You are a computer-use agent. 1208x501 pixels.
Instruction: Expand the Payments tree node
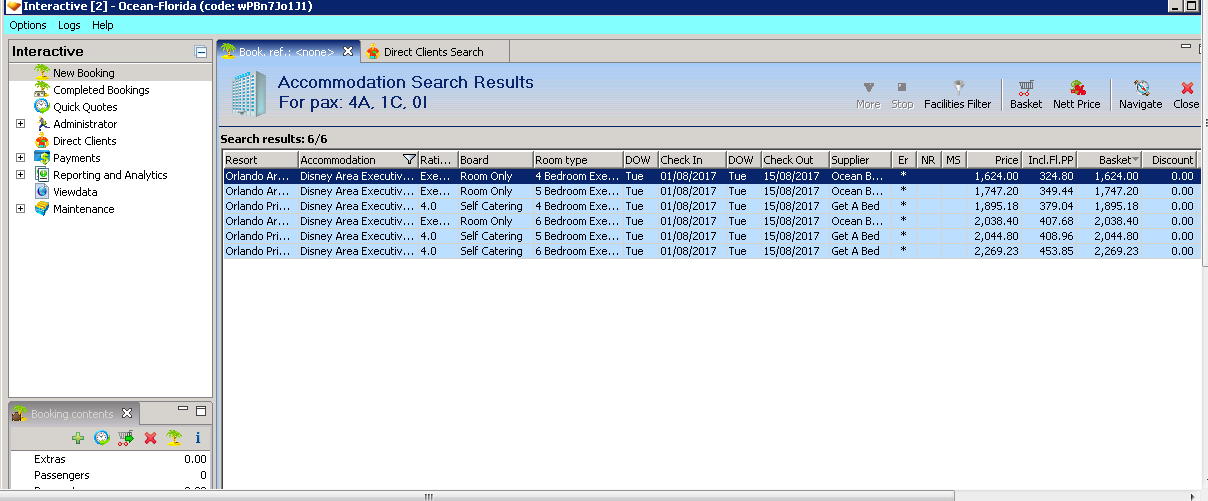pos(21,158)
